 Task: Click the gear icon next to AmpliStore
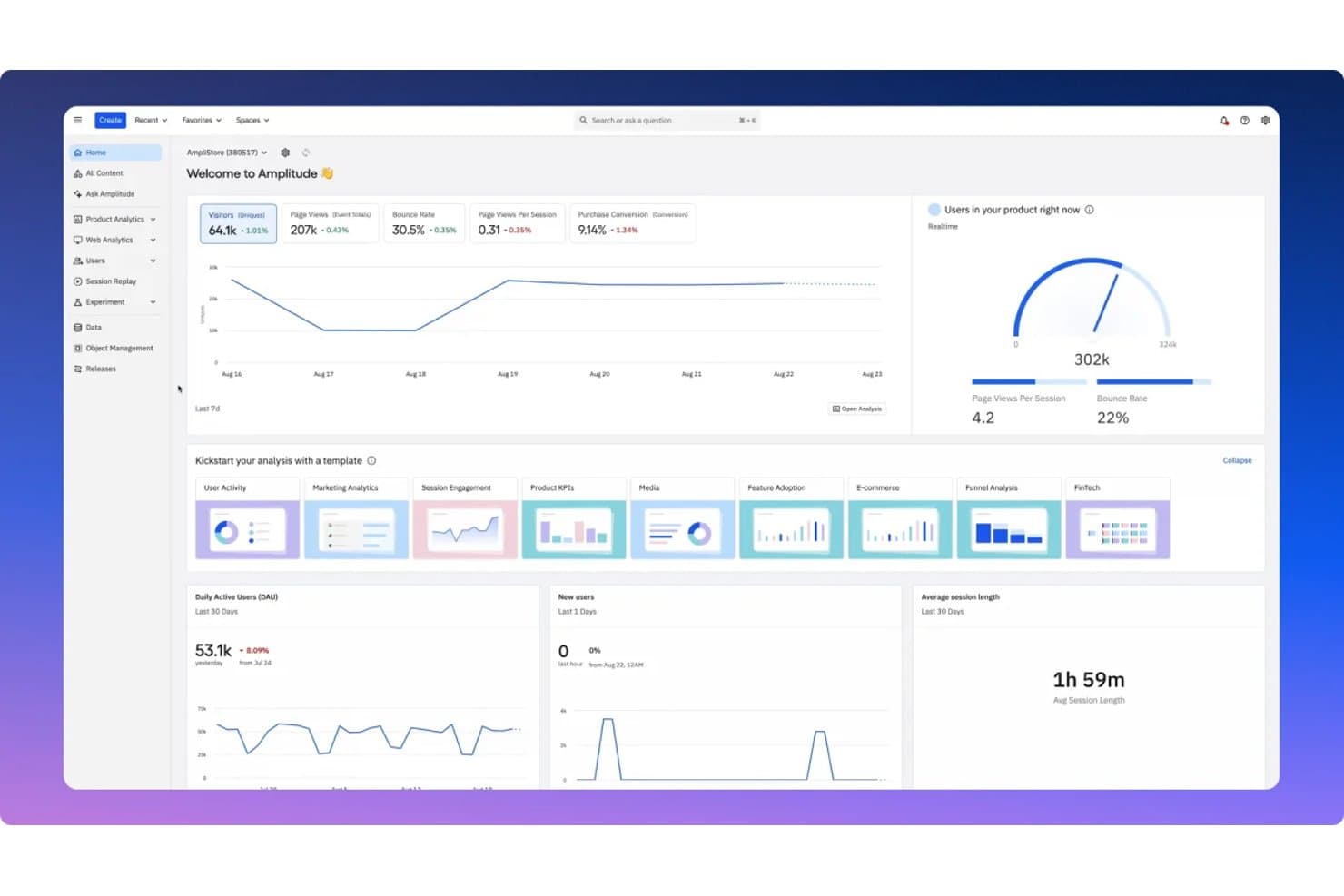point(285,153)
